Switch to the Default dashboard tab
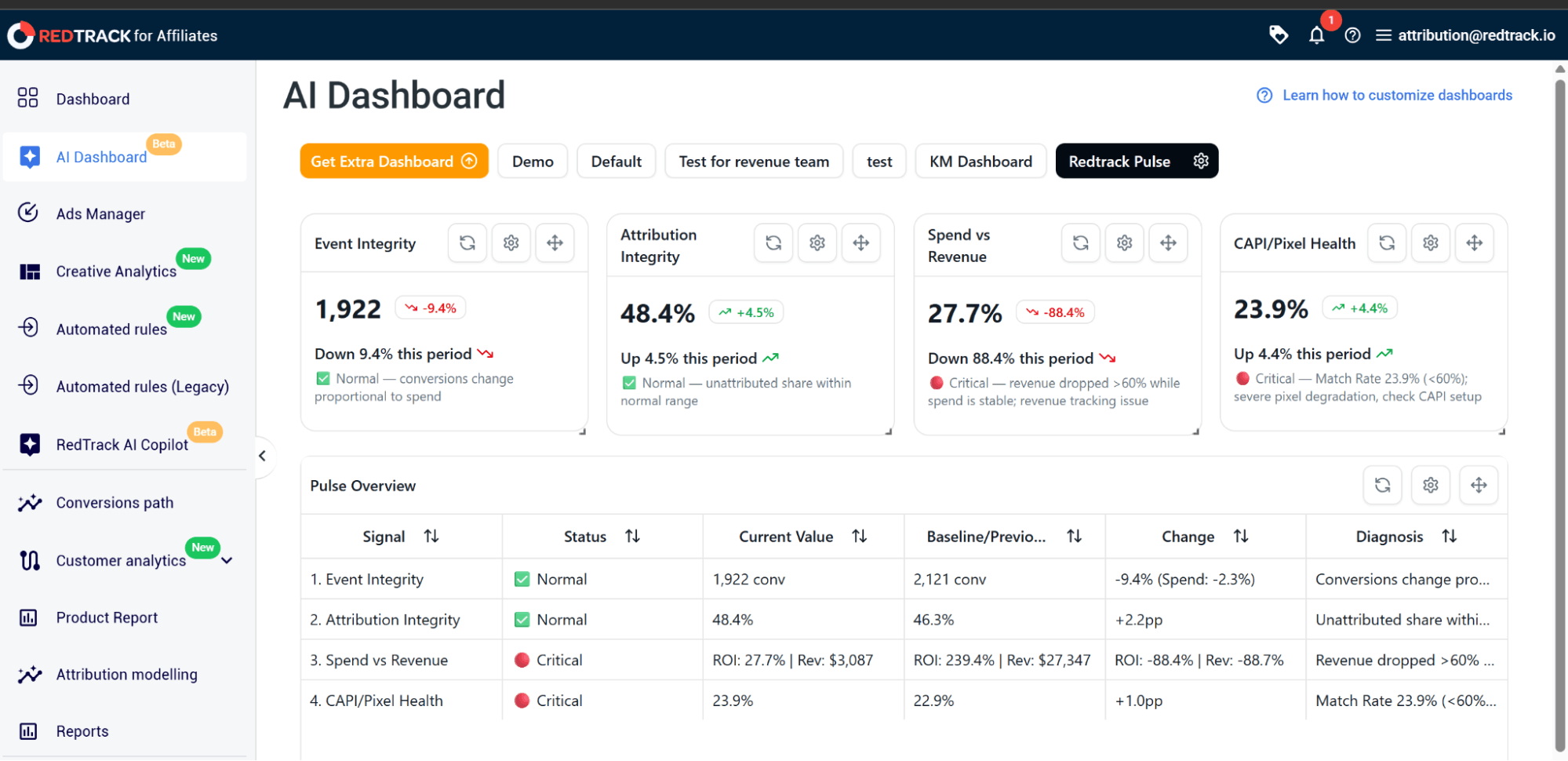Viewport: 1568px width, 761px height. tap(617, 162)
